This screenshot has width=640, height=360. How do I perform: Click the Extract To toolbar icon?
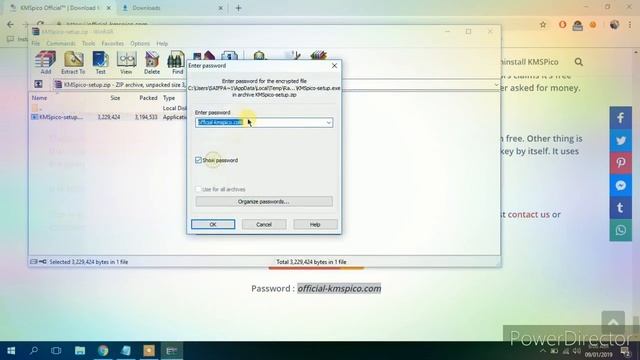[x=73, y=62]
